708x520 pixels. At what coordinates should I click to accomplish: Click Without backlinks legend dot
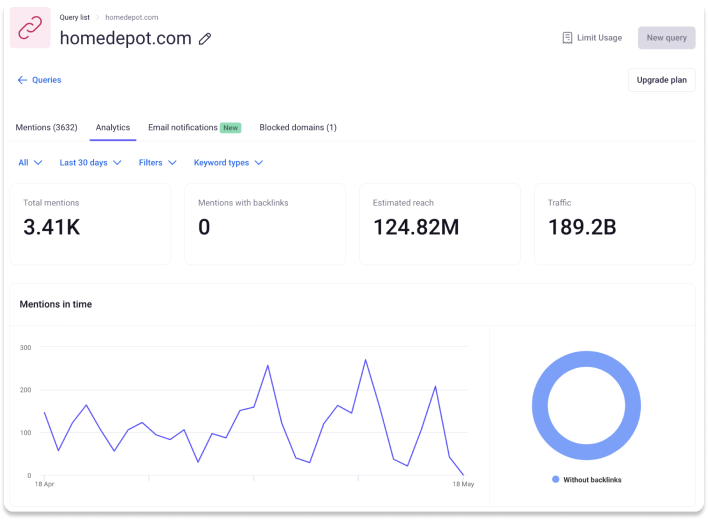(555, 479)
